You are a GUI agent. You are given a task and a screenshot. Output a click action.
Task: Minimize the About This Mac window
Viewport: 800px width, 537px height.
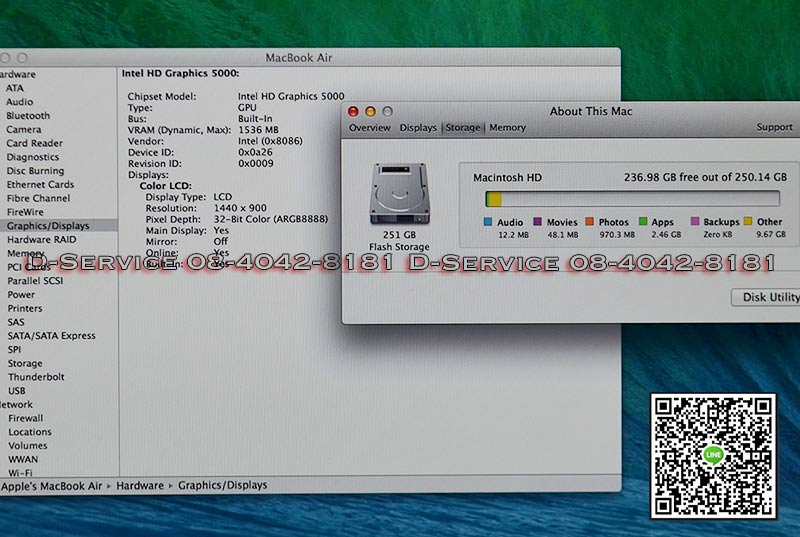pyautogui.click(x=370, y=111)
